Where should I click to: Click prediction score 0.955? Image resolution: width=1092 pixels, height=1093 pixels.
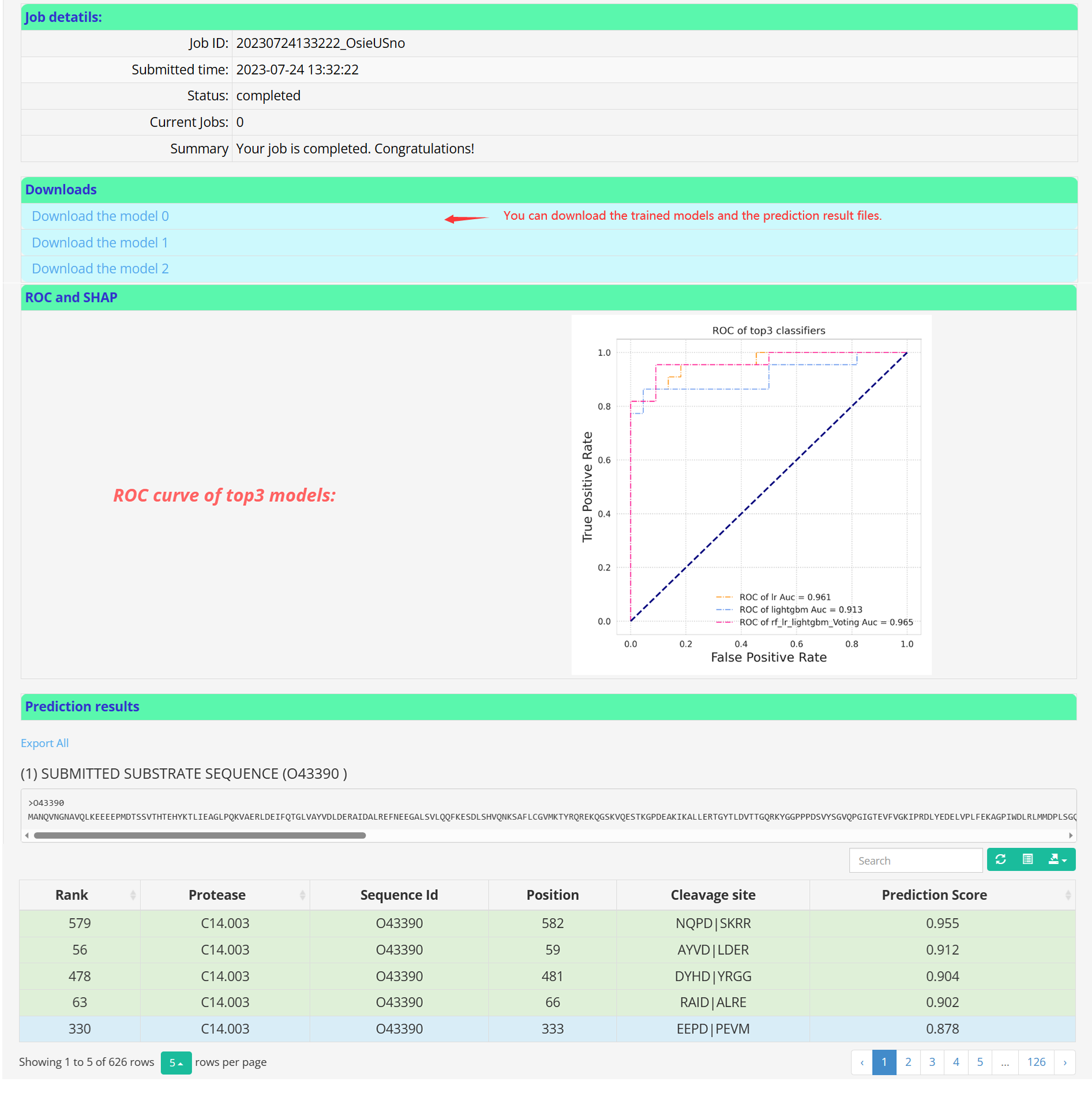(x=942, y=923)
